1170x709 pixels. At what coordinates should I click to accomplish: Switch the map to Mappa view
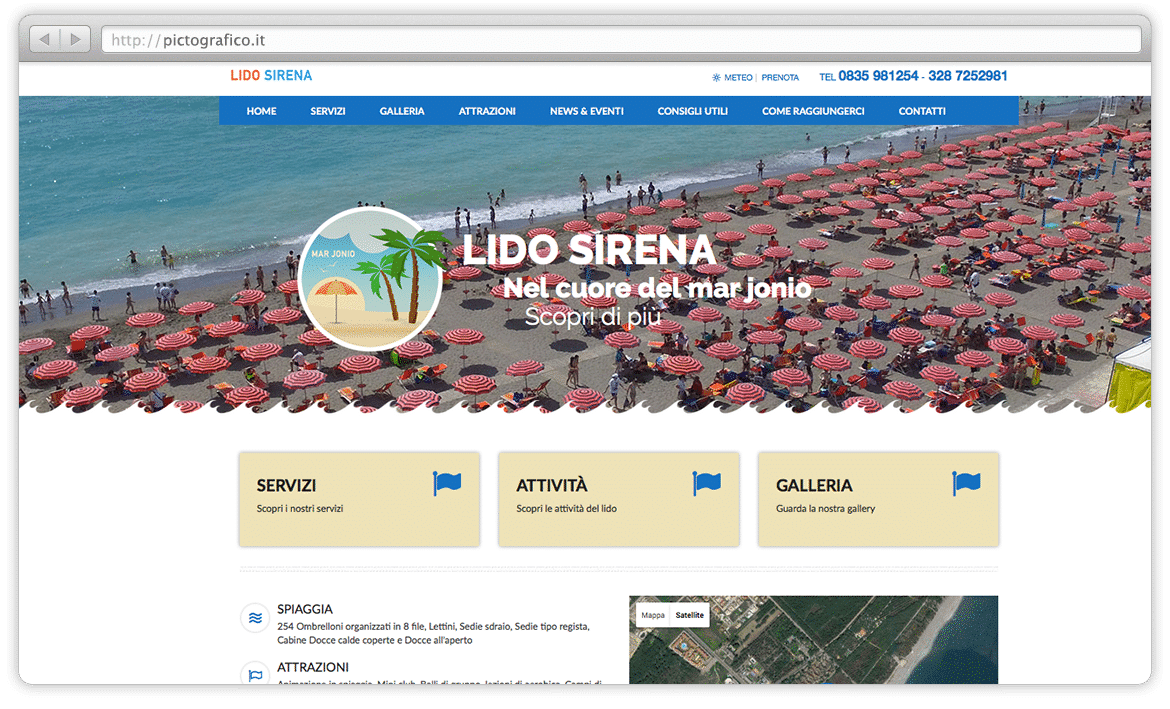pos(653,615)
